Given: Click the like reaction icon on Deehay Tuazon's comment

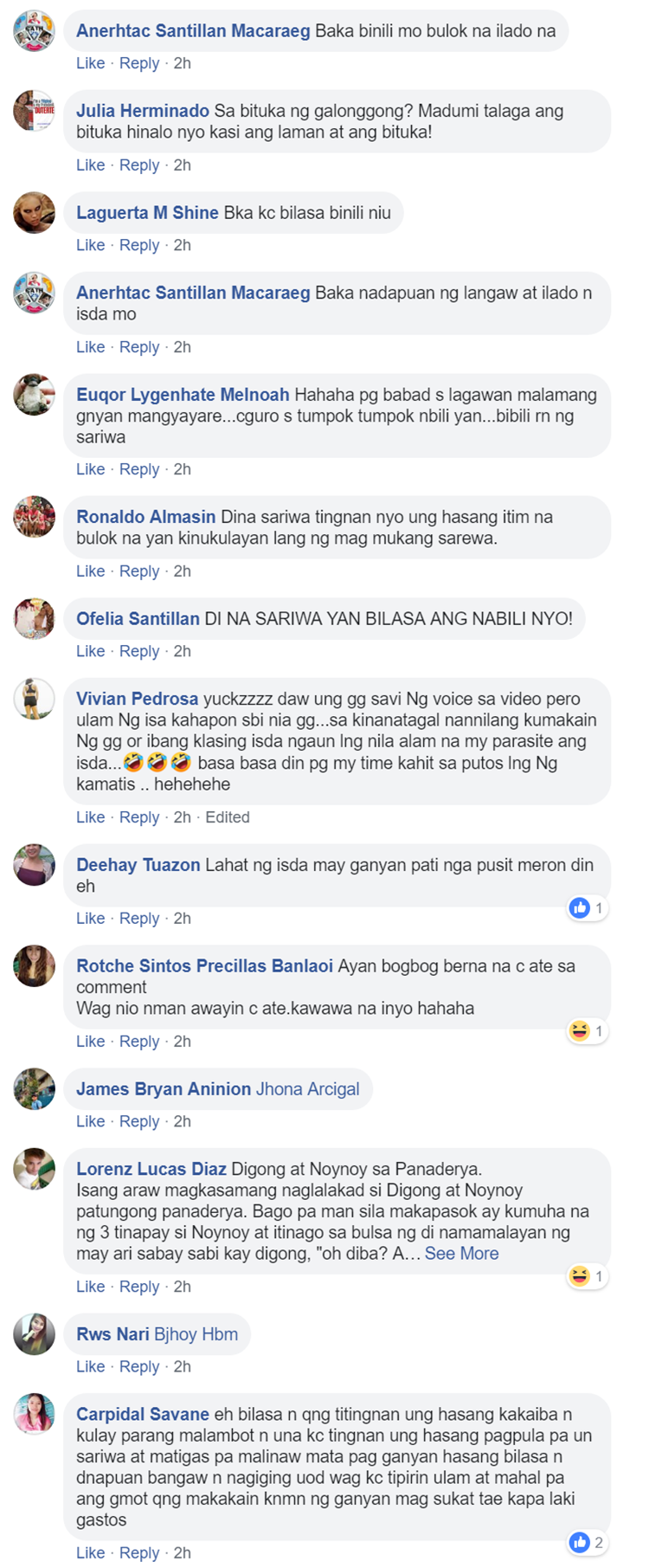Looking at the screenshot, I should point(580,907).
